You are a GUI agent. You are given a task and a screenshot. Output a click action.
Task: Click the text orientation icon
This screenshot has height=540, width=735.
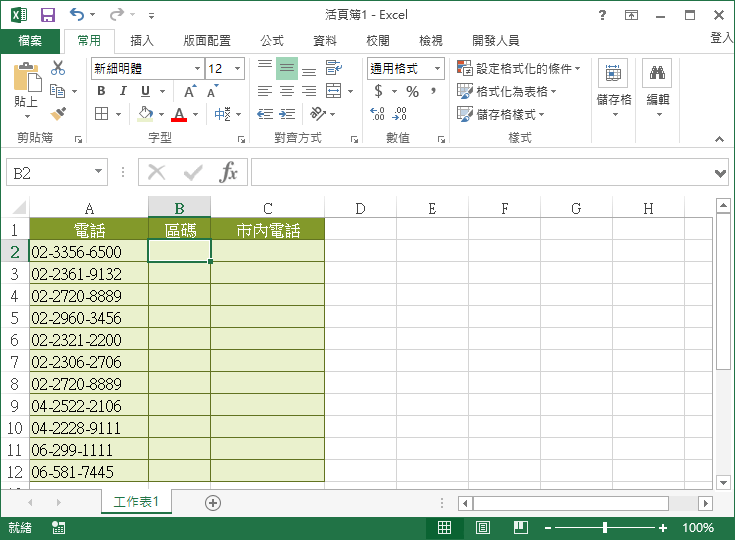[x=318, y=114]
